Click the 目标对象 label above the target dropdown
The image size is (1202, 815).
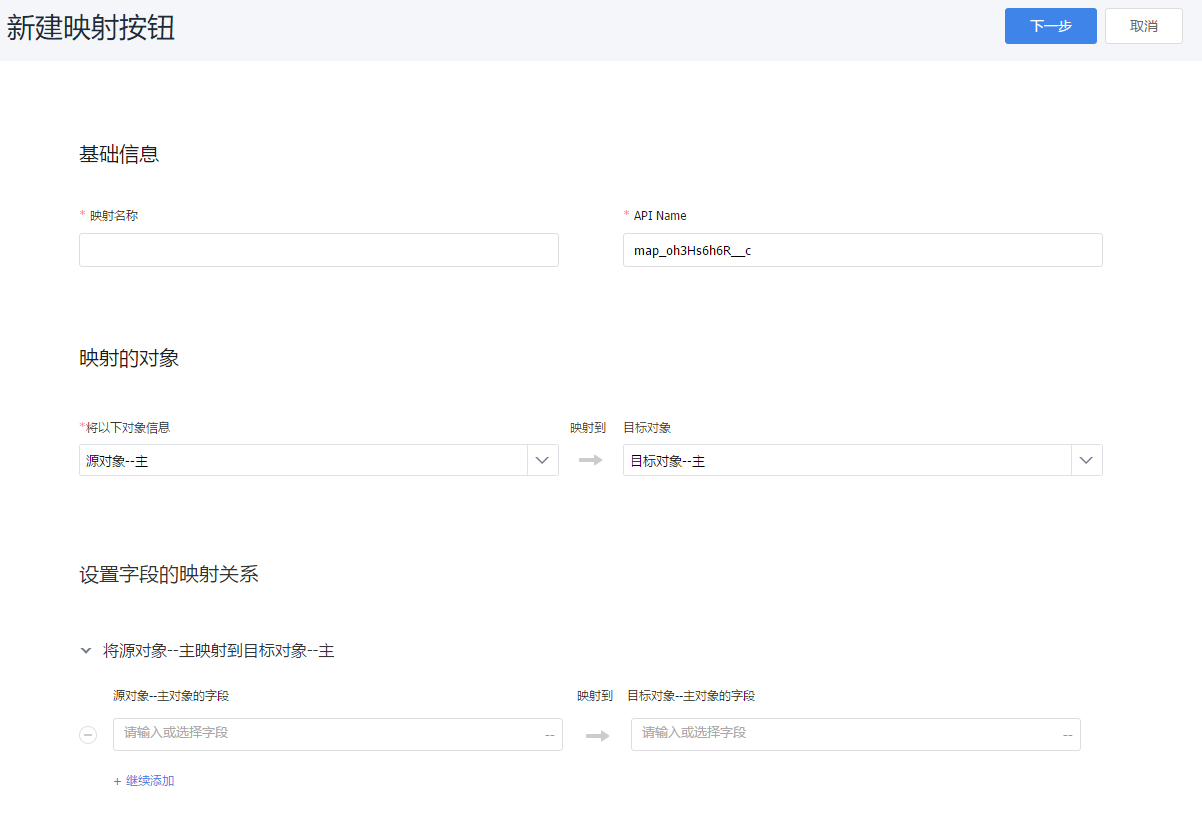(647, 427)
